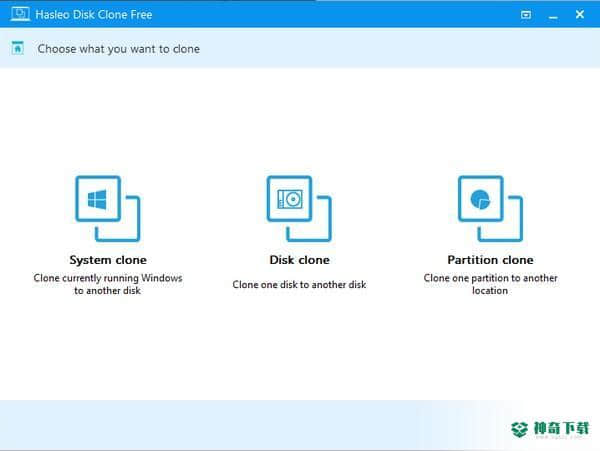The height and width of the screenshot is (451, 600).
Task: Click "Clone one partition to another location" text
Action: [490, 284]
